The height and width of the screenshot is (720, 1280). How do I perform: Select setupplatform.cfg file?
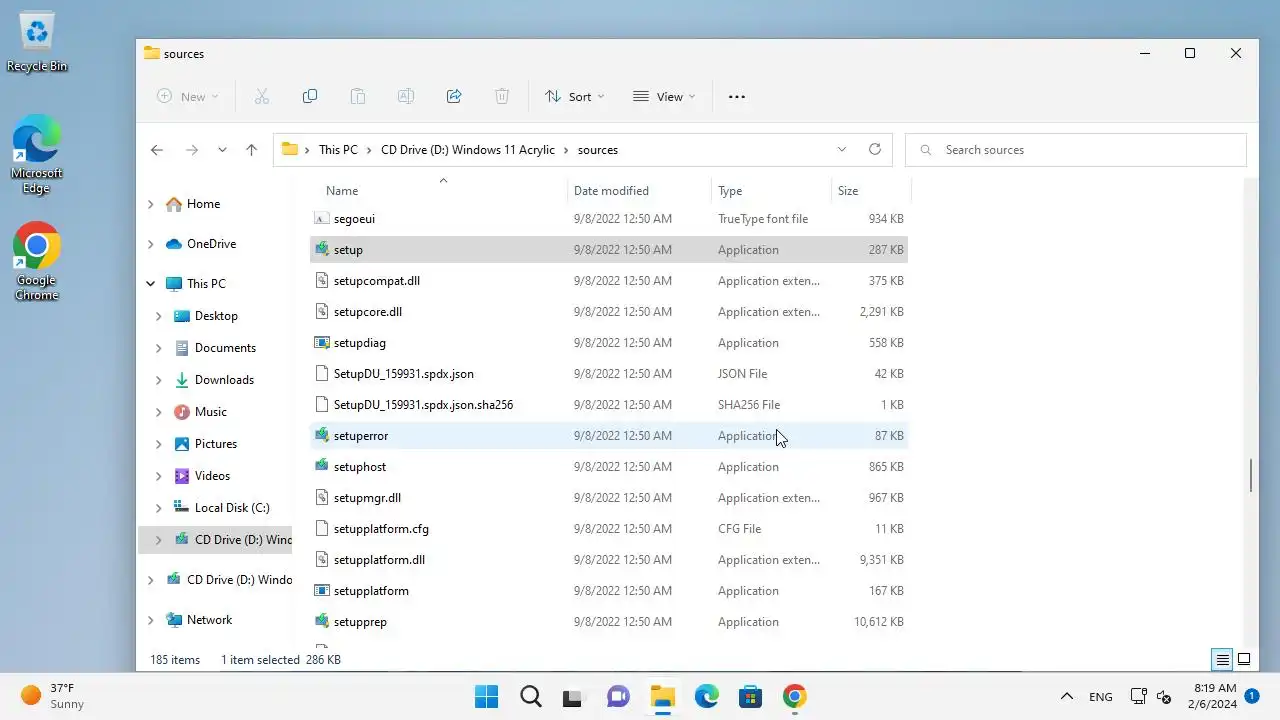click(x=609, y=529)
